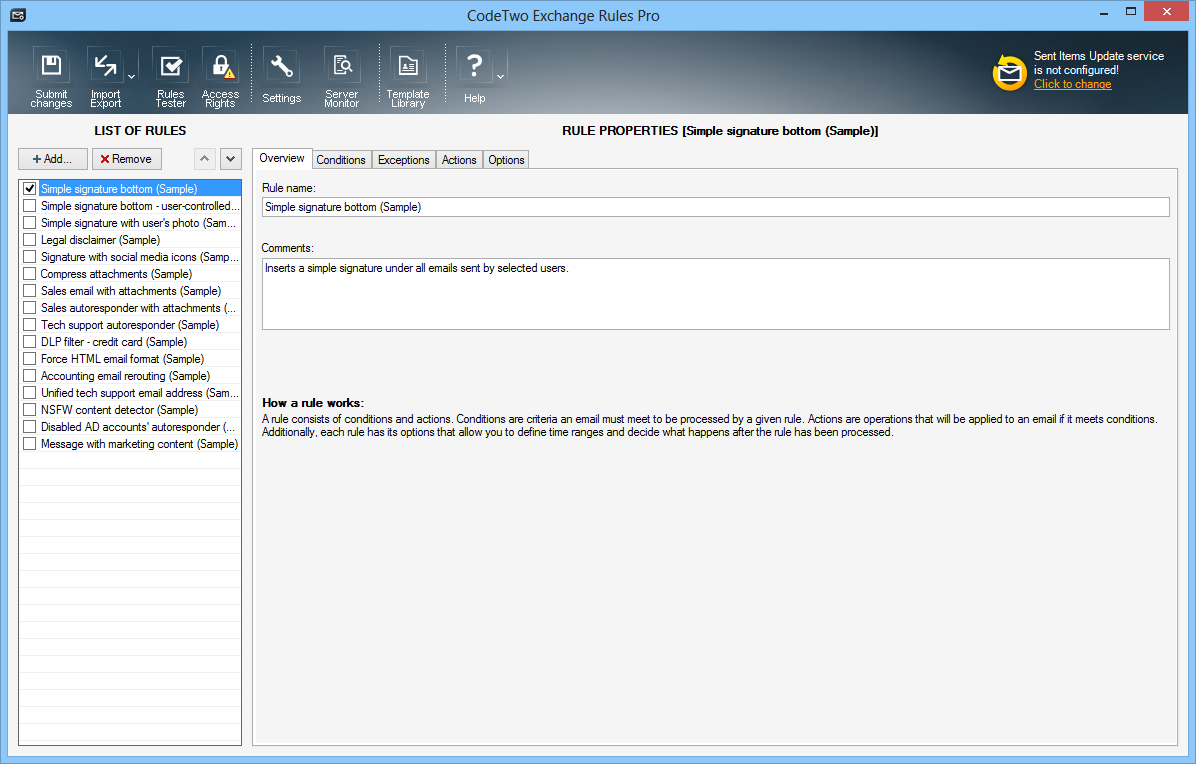Move selected rule down with arrow button
The height and width of the screenshot is (764, 1196).
point(230,159)
